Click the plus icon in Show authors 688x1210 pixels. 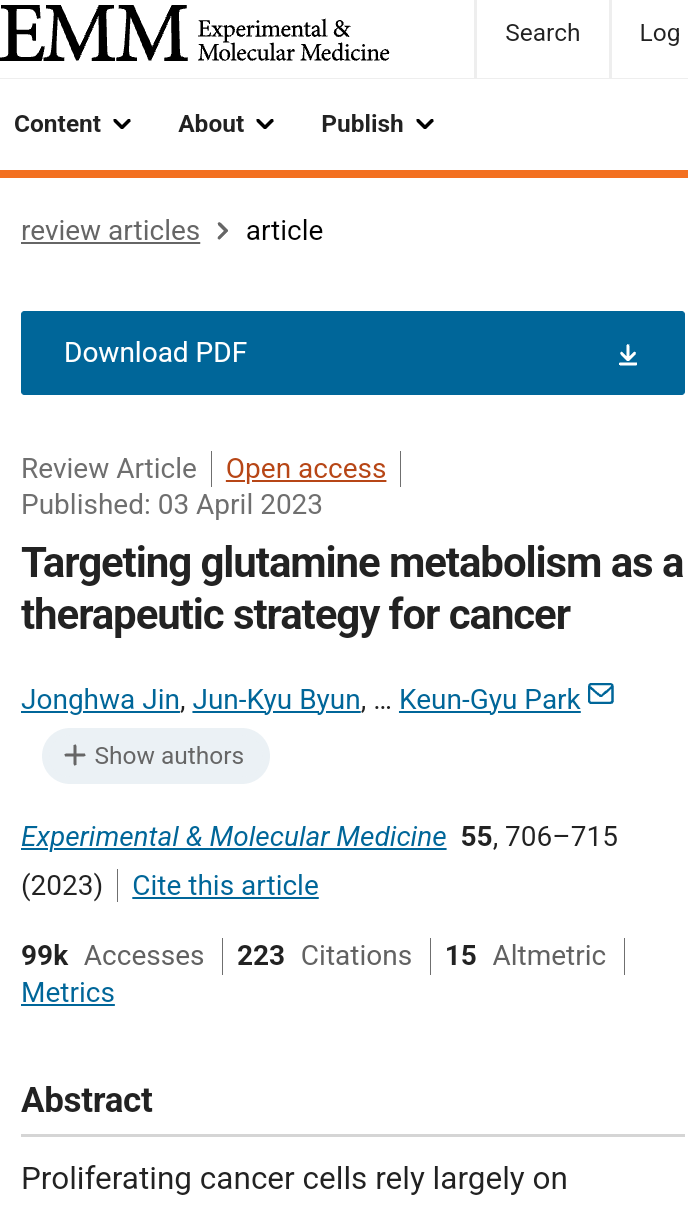pyautogui.click(x=74, y=756)
